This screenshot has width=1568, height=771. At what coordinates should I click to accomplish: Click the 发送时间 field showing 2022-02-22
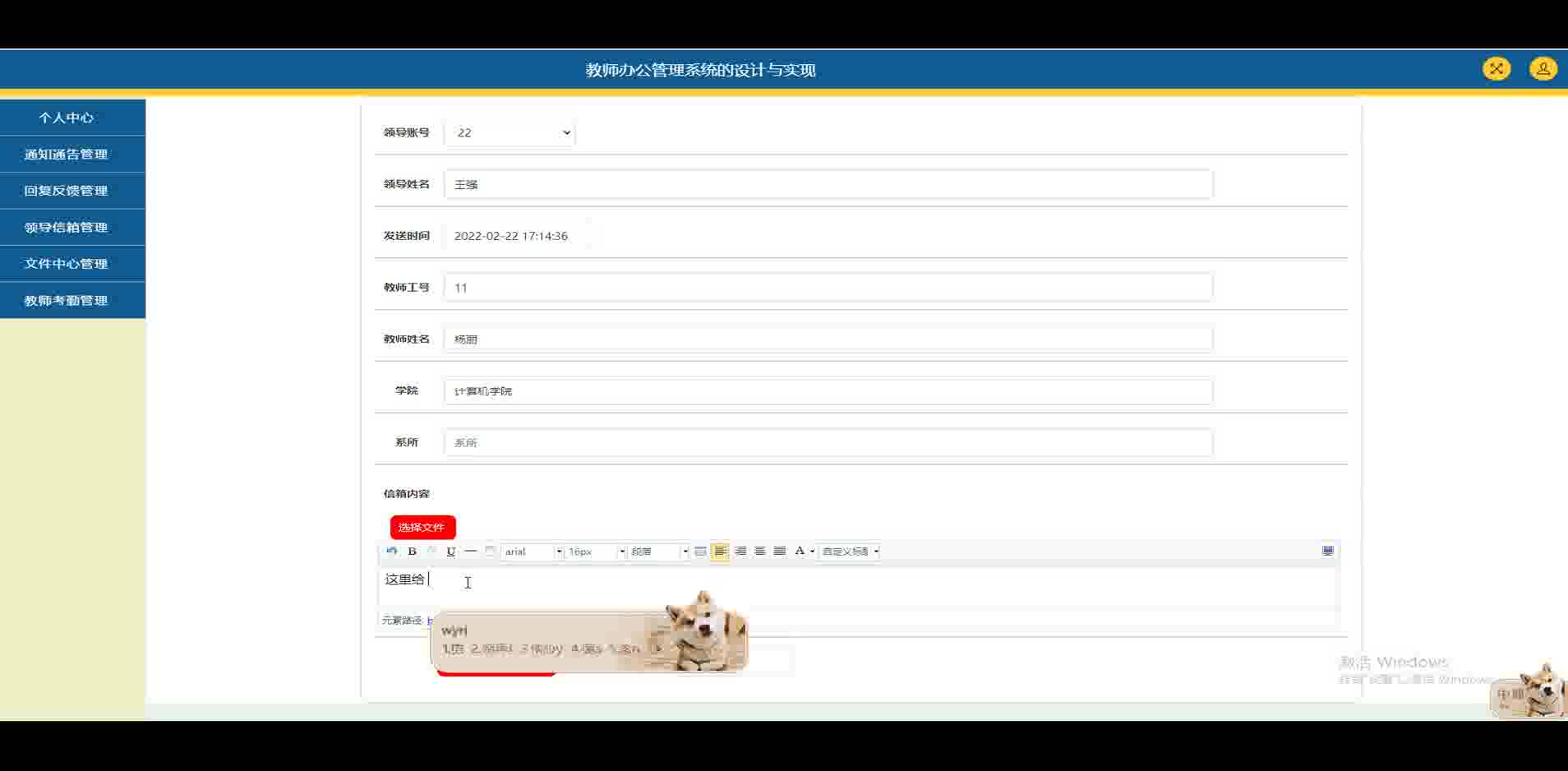click(x=518, y=236)
